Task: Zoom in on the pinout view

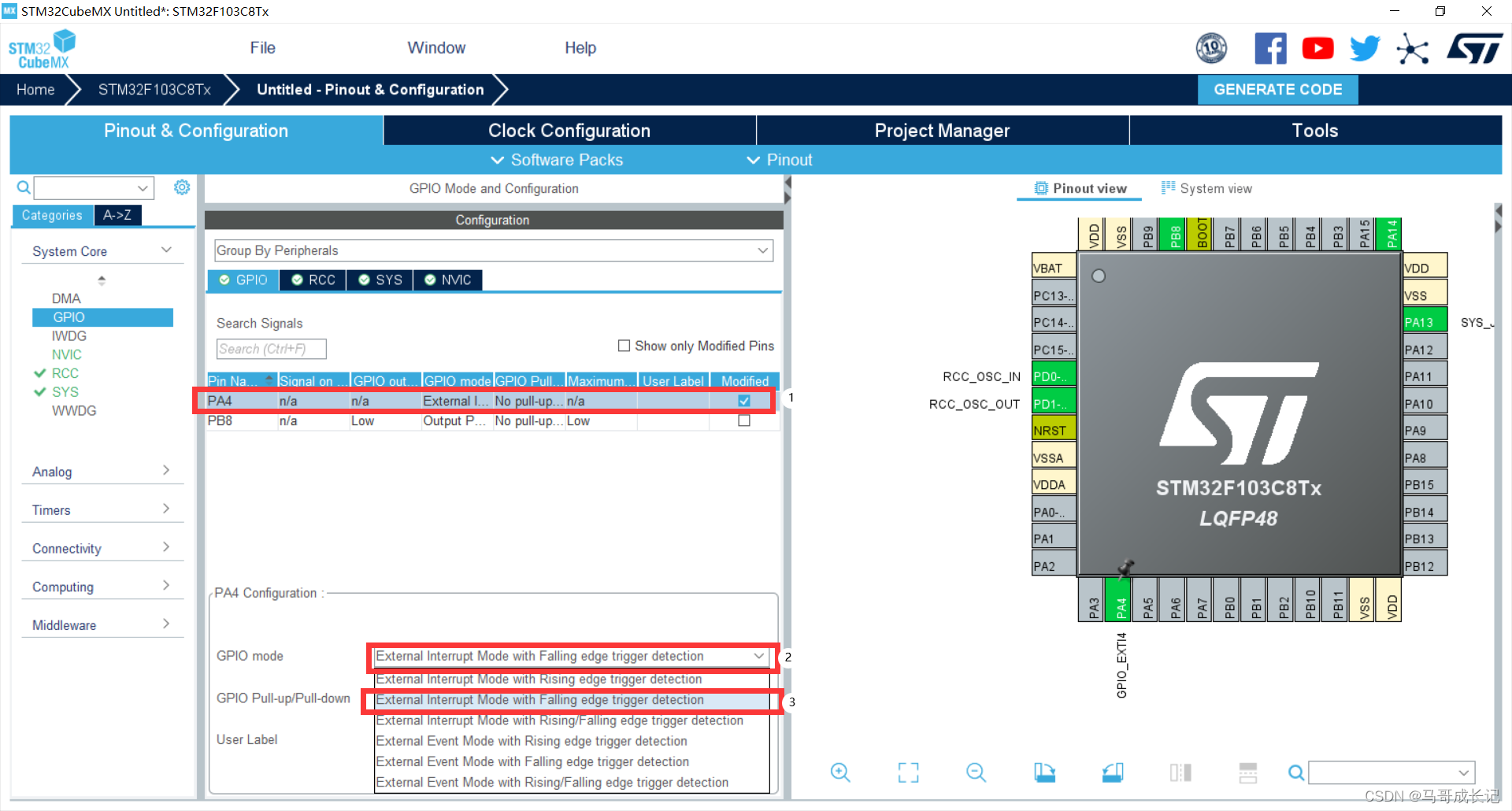Action: (x=840, y=772)
